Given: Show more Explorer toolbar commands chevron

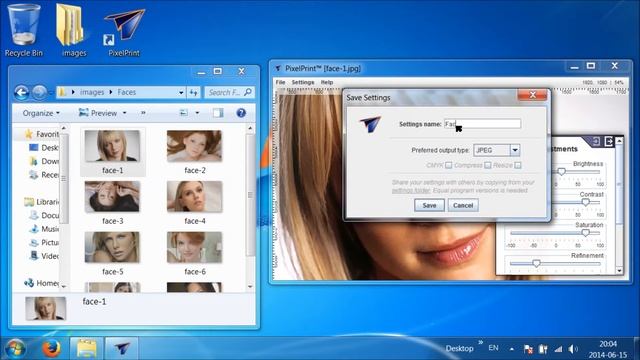Looking at the screenshot, I should pyautogui.click(x=143, y=113).
